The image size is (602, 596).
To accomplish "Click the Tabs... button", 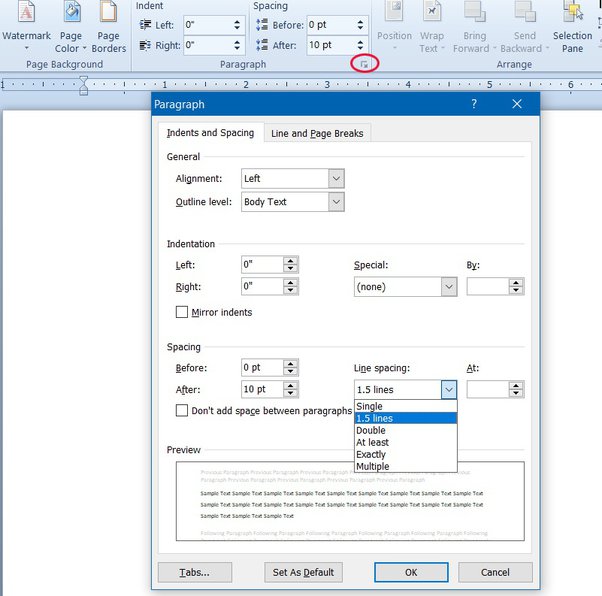I will pyautogui.click(x=195, y=572).
